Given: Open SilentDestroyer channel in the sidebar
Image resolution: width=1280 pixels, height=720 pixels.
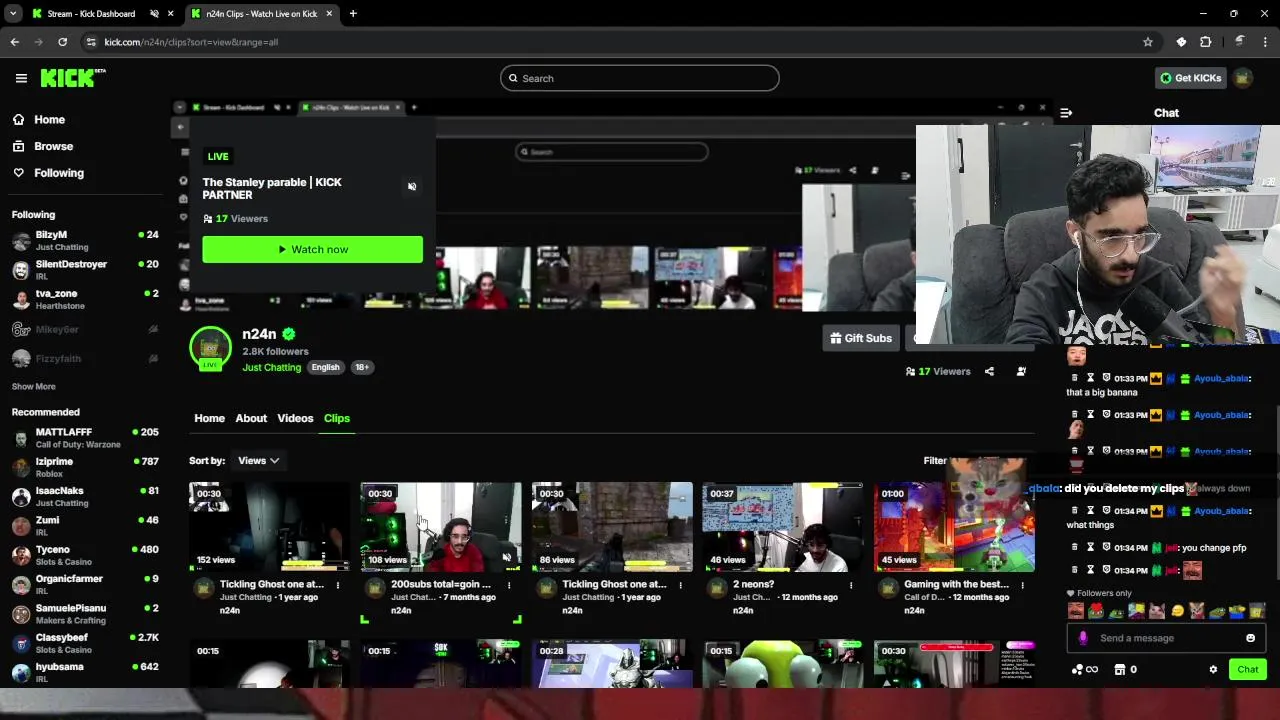Looking at the screenshot, I should tap(85, 270).
